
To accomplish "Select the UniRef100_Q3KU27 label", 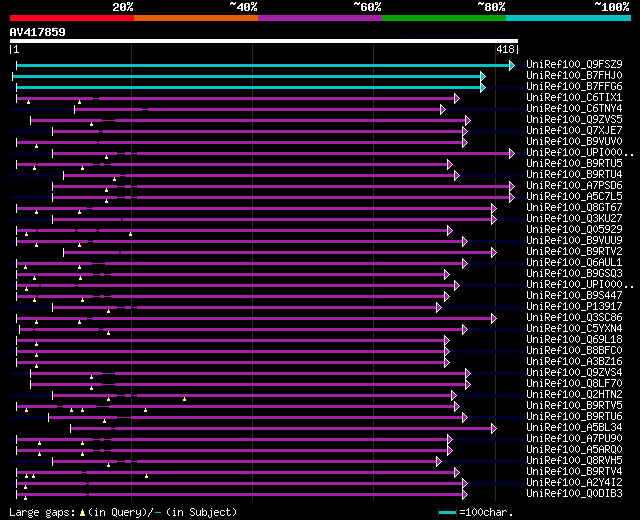I will (x=574, y=218).
